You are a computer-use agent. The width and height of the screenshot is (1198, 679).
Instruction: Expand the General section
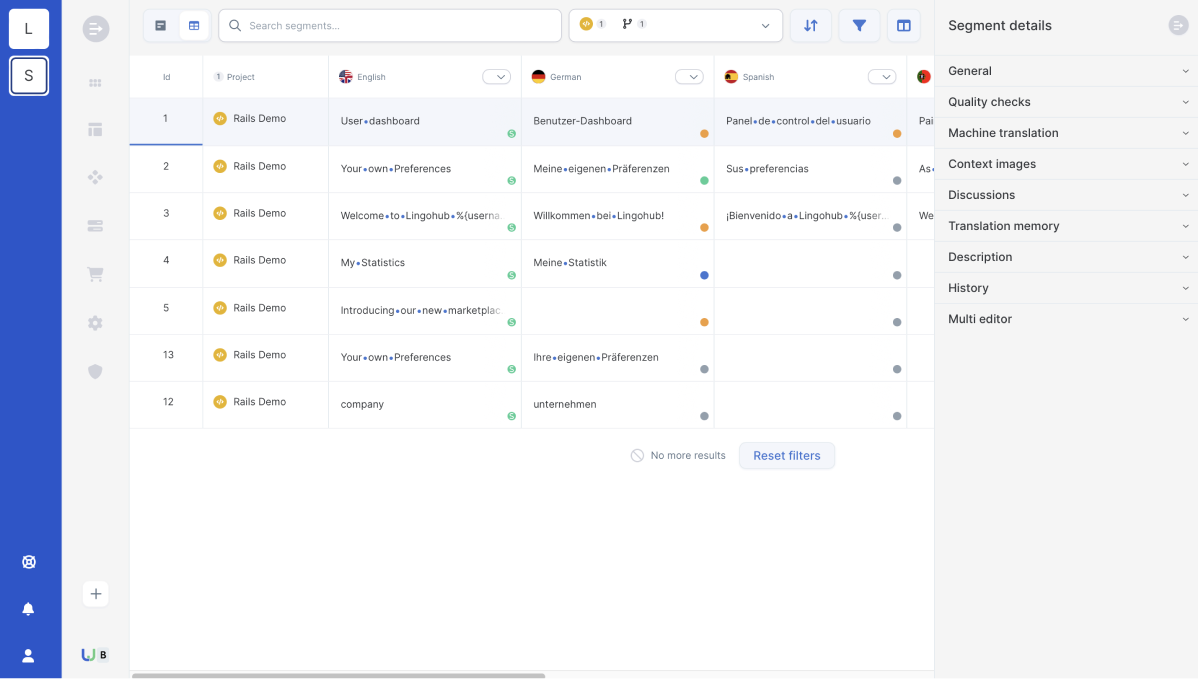point(1067,71)
